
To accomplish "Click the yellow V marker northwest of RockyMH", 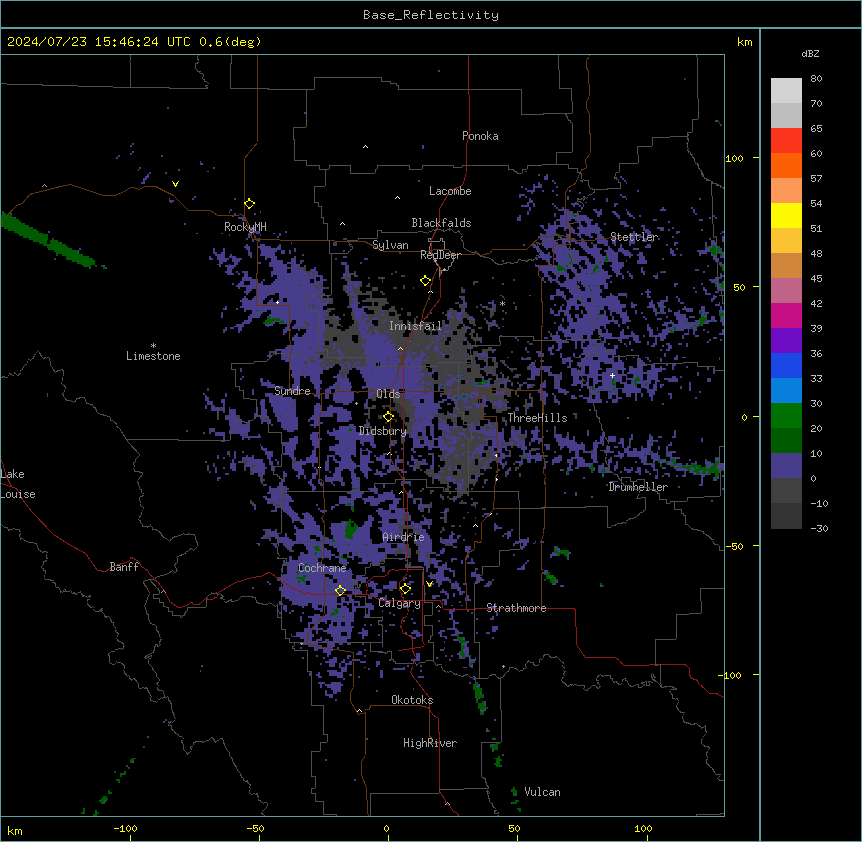I will tap(175, 184).
